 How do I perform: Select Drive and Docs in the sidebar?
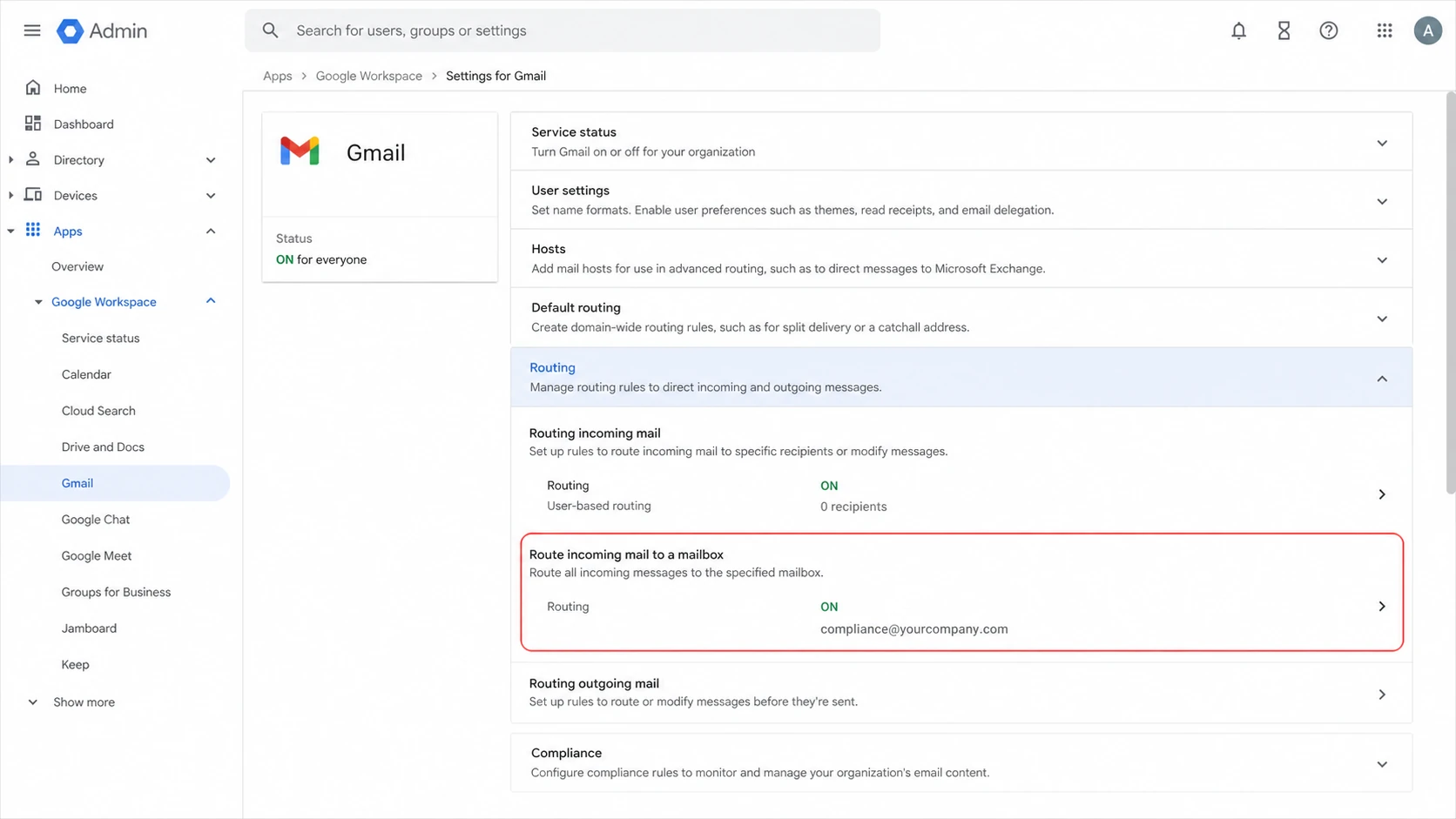(x=103, y=446)
